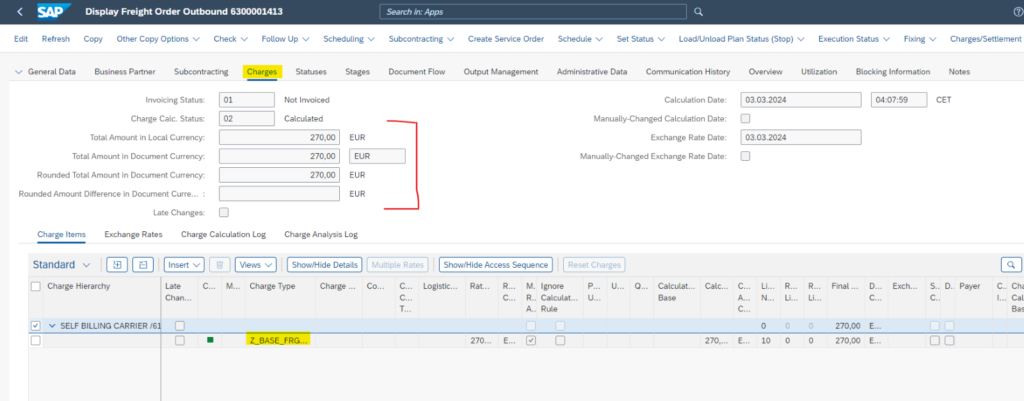The width and height of the screenshot is (1024, 401).
Task: Click the table search icon at right
Action: pyautogui.click(x=1011, y=264)
